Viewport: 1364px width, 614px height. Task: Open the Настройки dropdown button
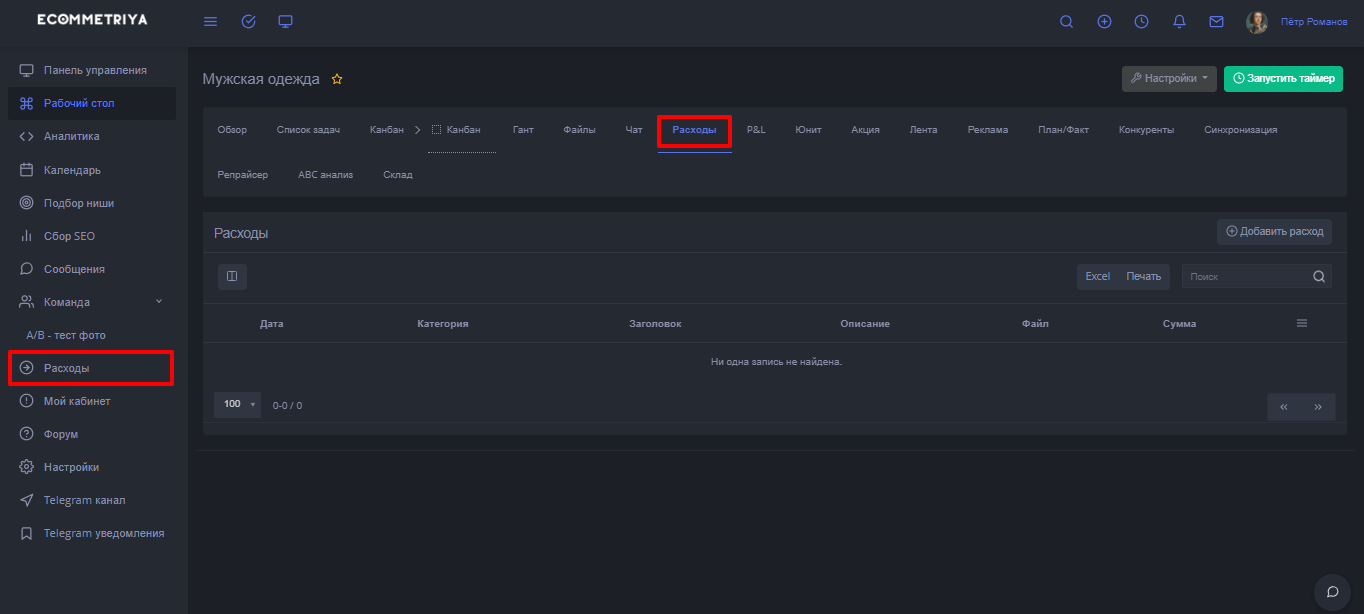pyautogui.click(x=1169, y=78)
